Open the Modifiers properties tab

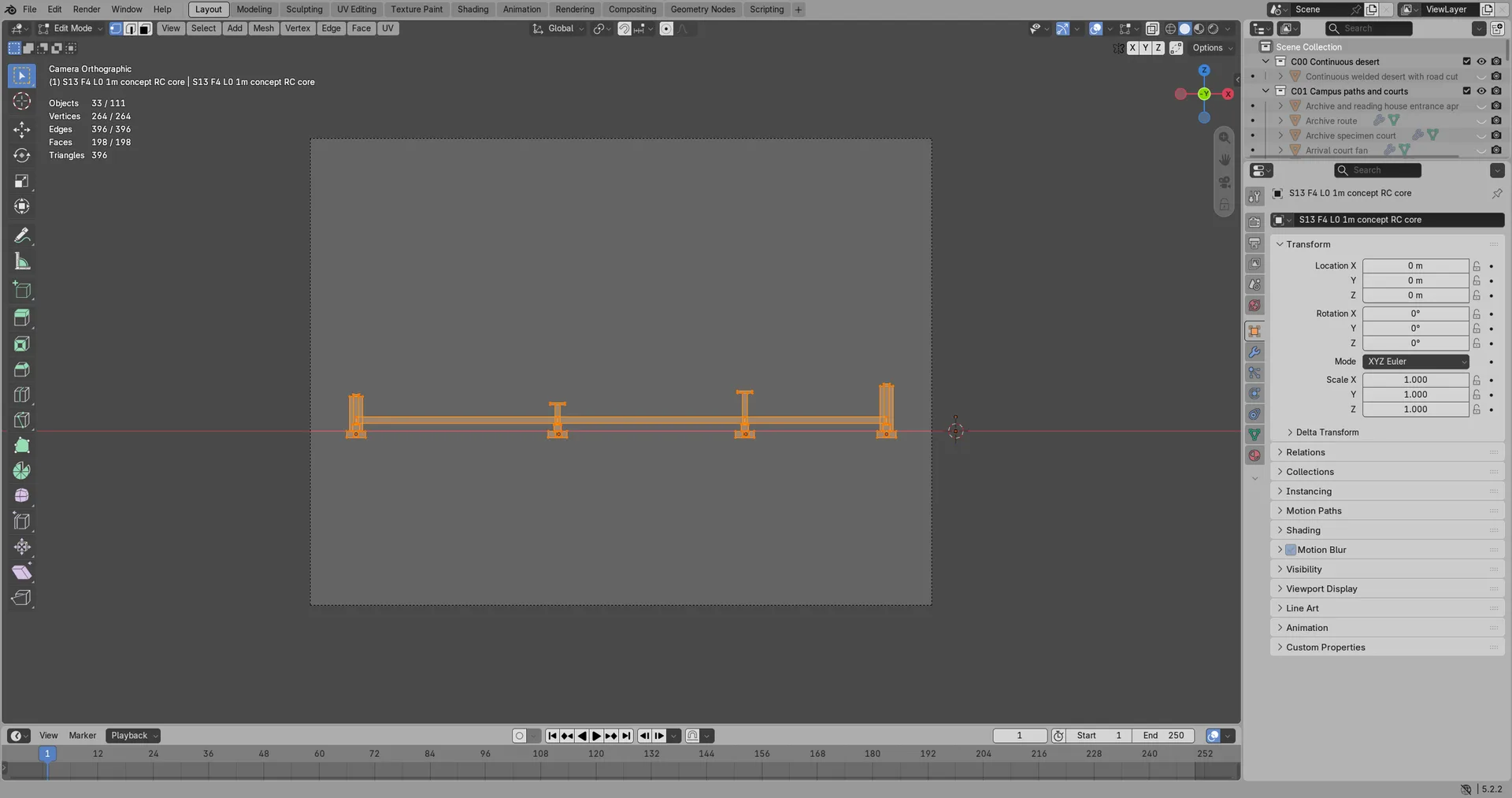(1254, 352)
